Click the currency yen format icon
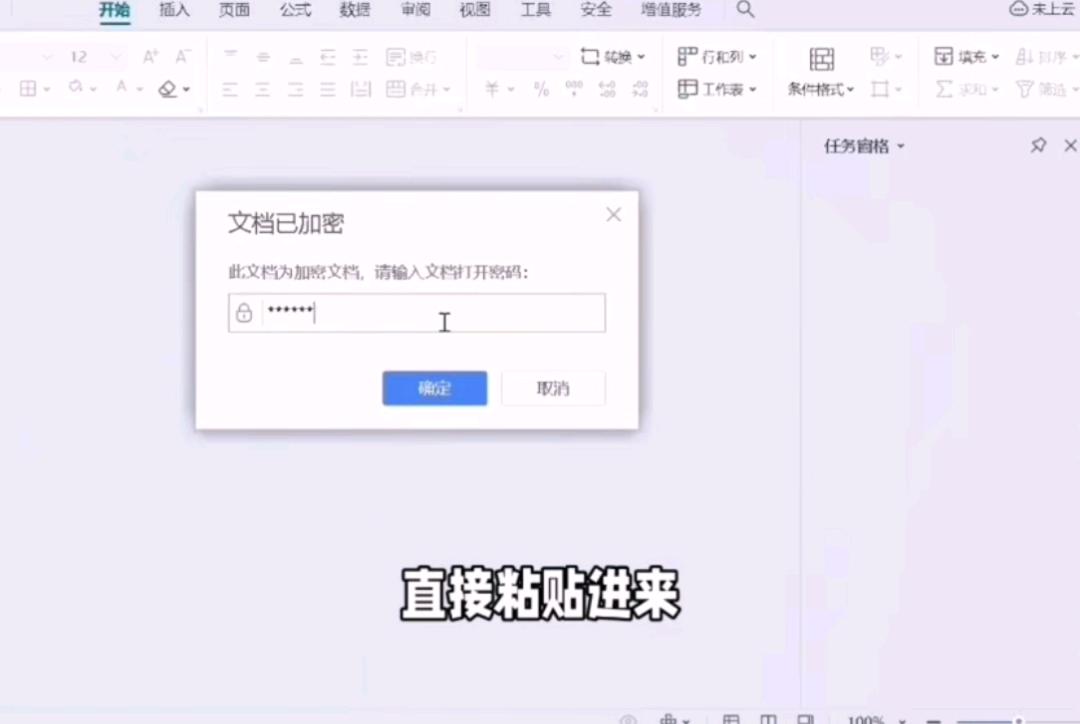Screen dimensions: 1080x724 tap(492, 89)
